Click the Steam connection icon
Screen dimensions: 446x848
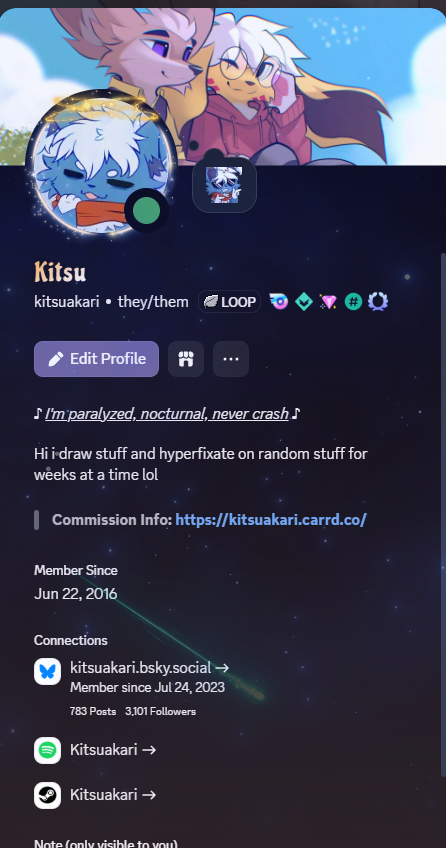(x=48, y=796)
